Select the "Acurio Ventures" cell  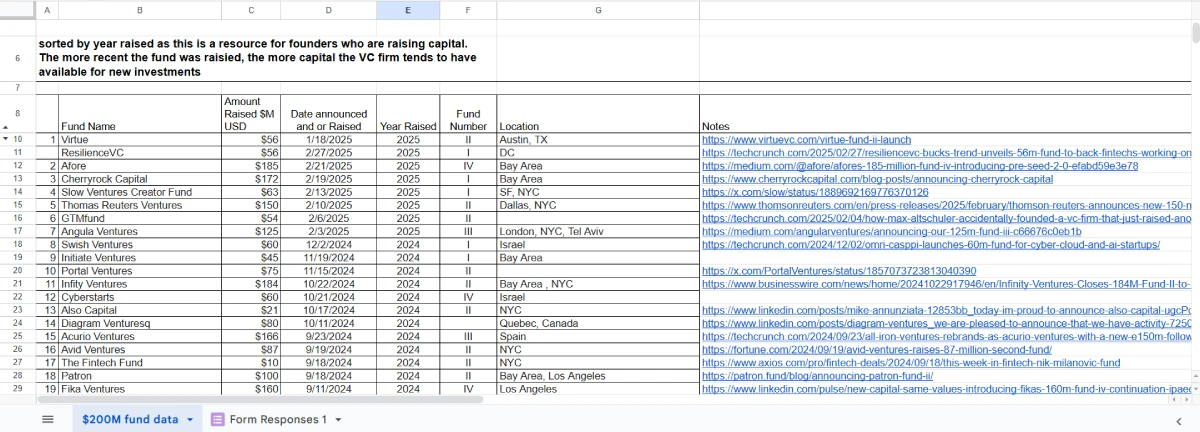coord(139,335)
